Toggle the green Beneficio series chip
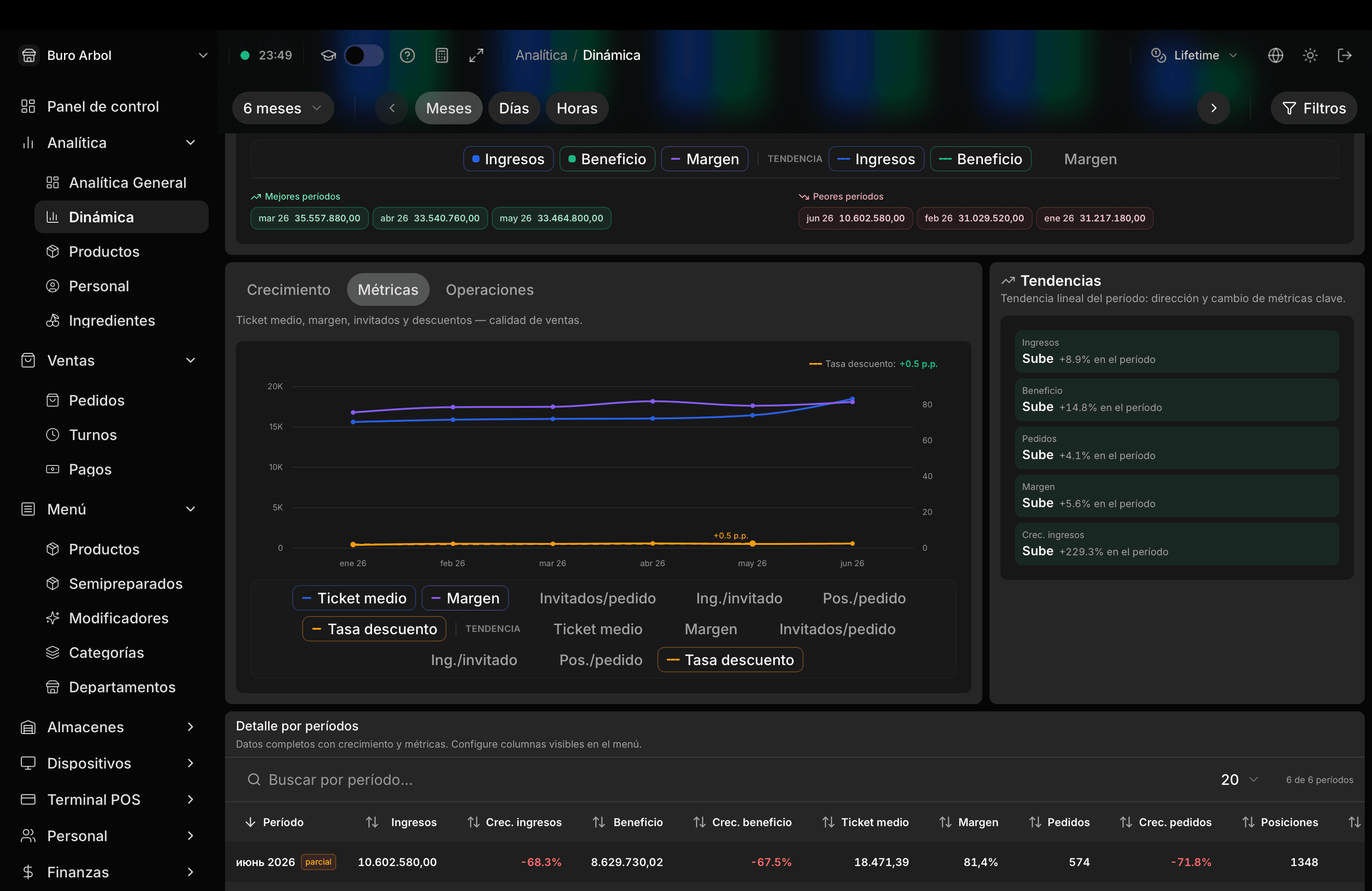 (x=607, y=159)
